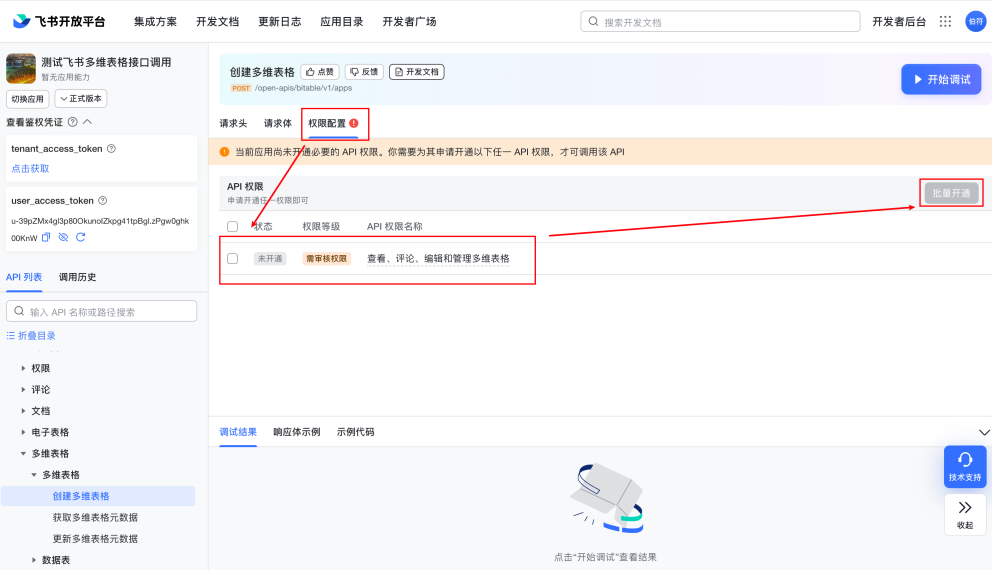This screenshot has height=570, width=992.
Task: Refresh the user_access_token
Action: (80, 237)
